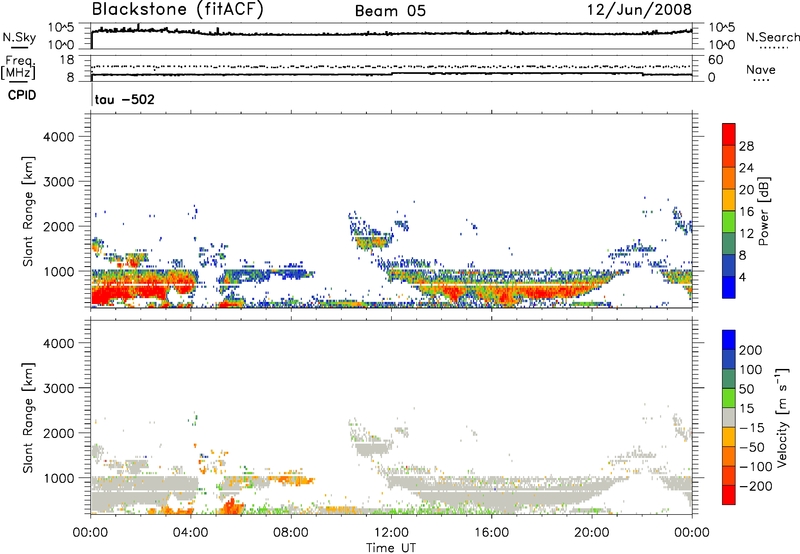Pick the bright blue lowest power swatch
The width and height of the screenshot is (800, 554).
point(729,287)
